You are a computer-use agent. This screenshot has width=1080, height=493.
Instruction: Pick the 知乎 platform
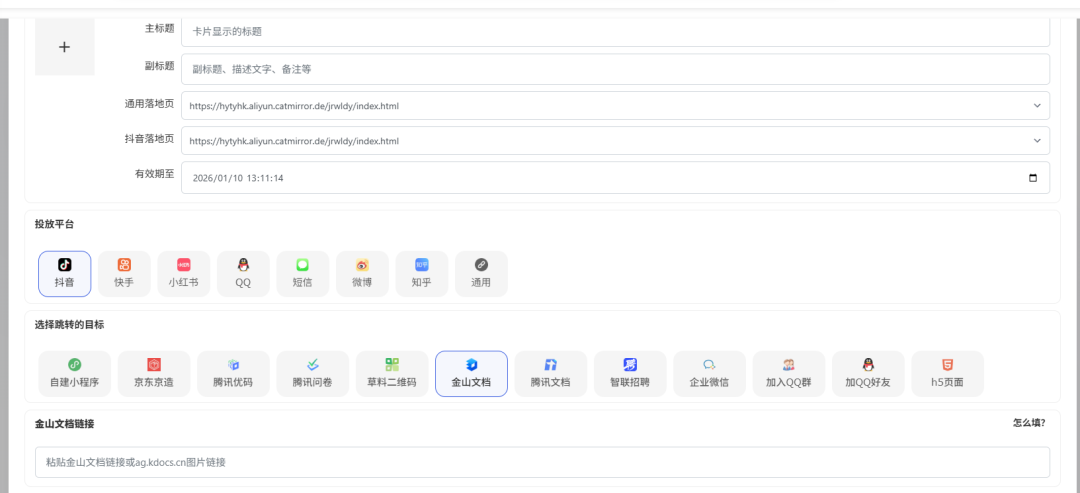(x=422, y=273)
